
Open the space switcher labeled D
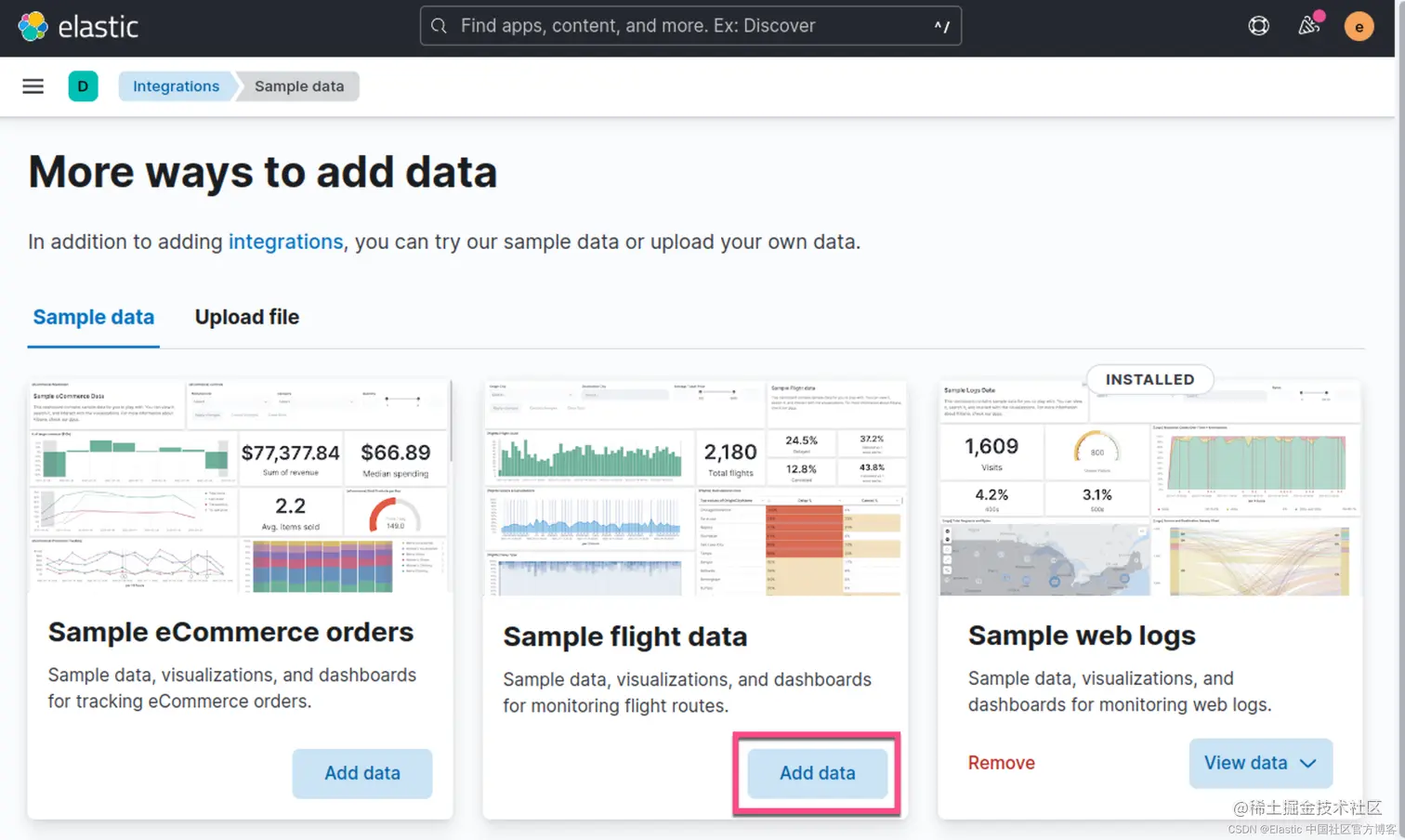click(83, 85)
